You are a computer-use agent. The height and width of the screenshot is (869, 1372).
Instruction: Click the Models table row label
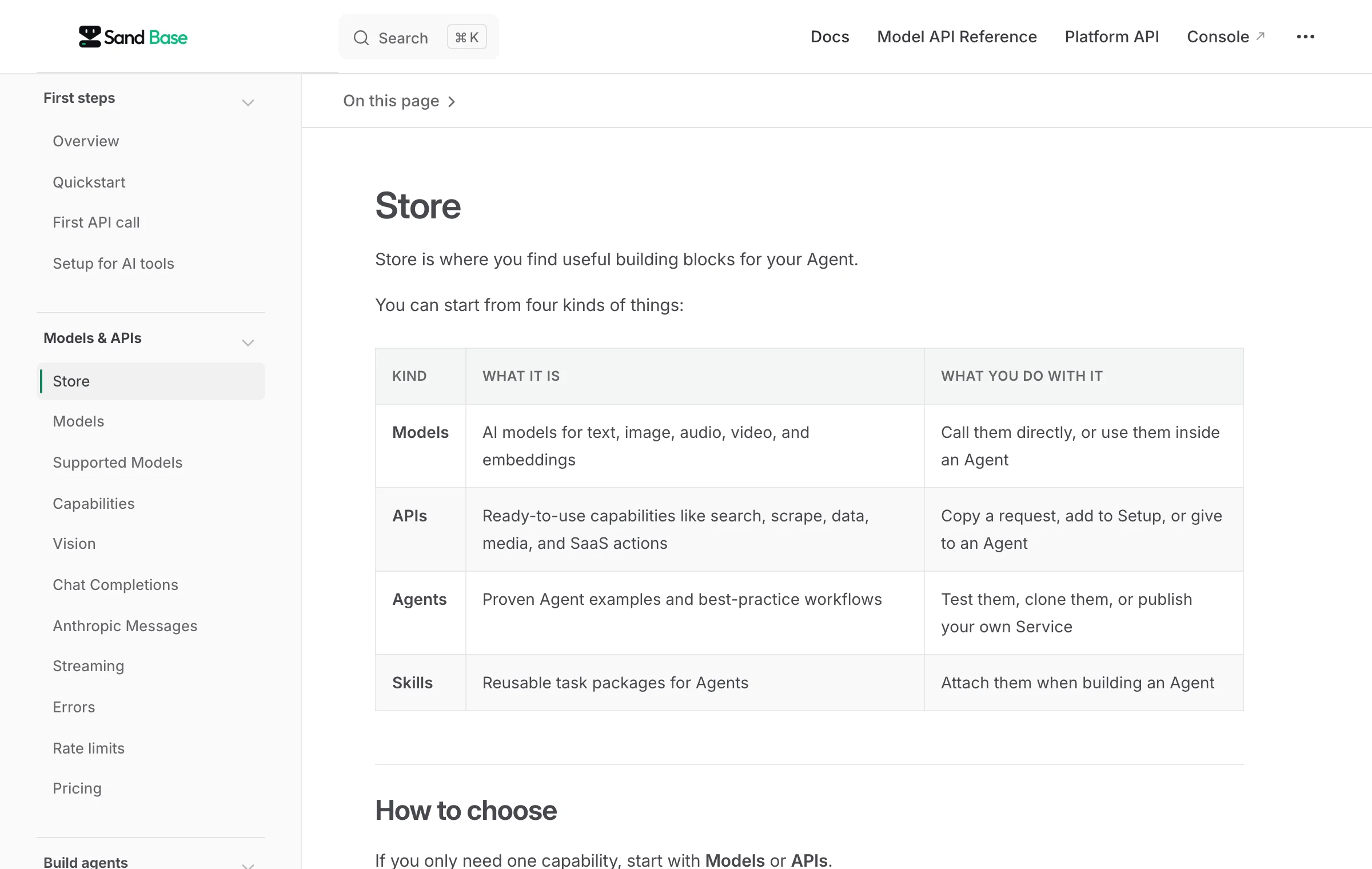click(420, 432)
